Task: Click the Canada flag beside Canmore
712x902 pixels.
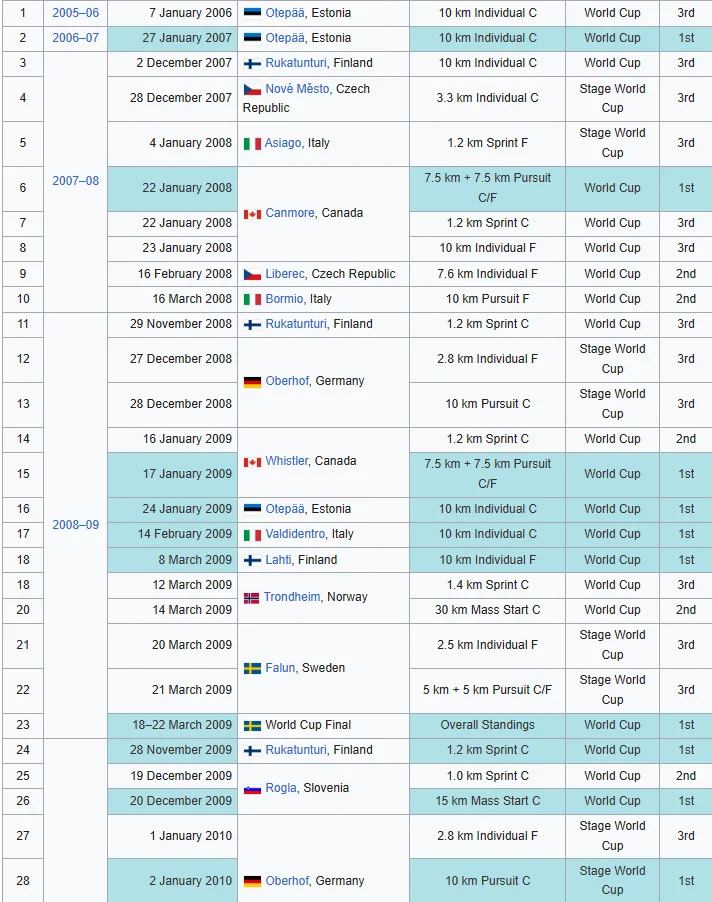Action: (x=252, y=214)
